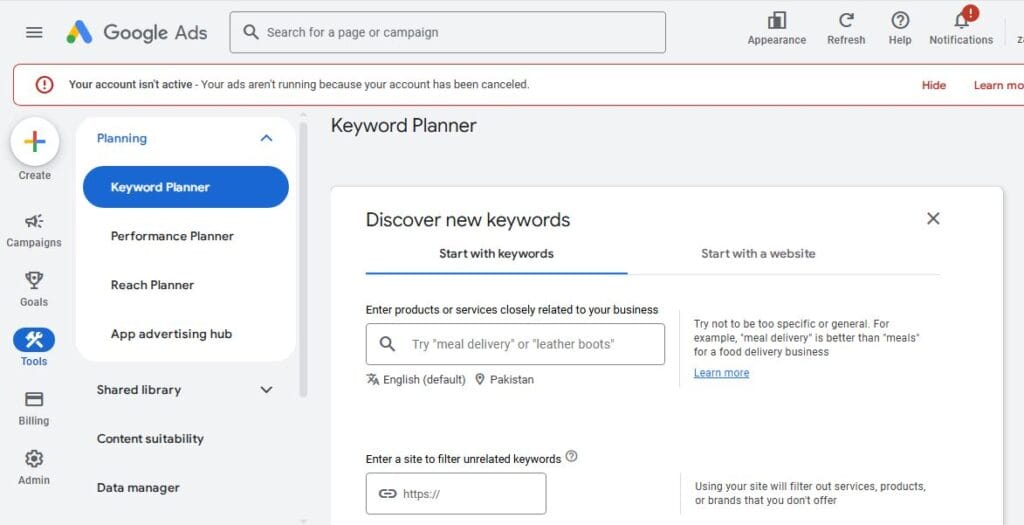
Task: Select the Billing sidebar icon
Action: 34,400
